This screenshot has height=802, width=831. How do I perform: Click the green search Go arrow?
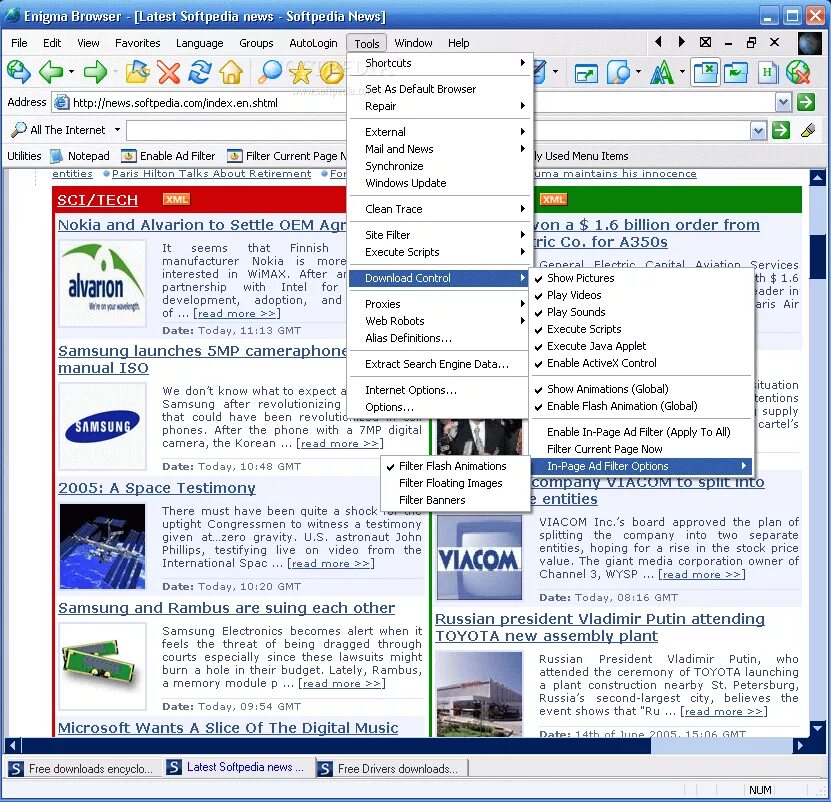781,130
